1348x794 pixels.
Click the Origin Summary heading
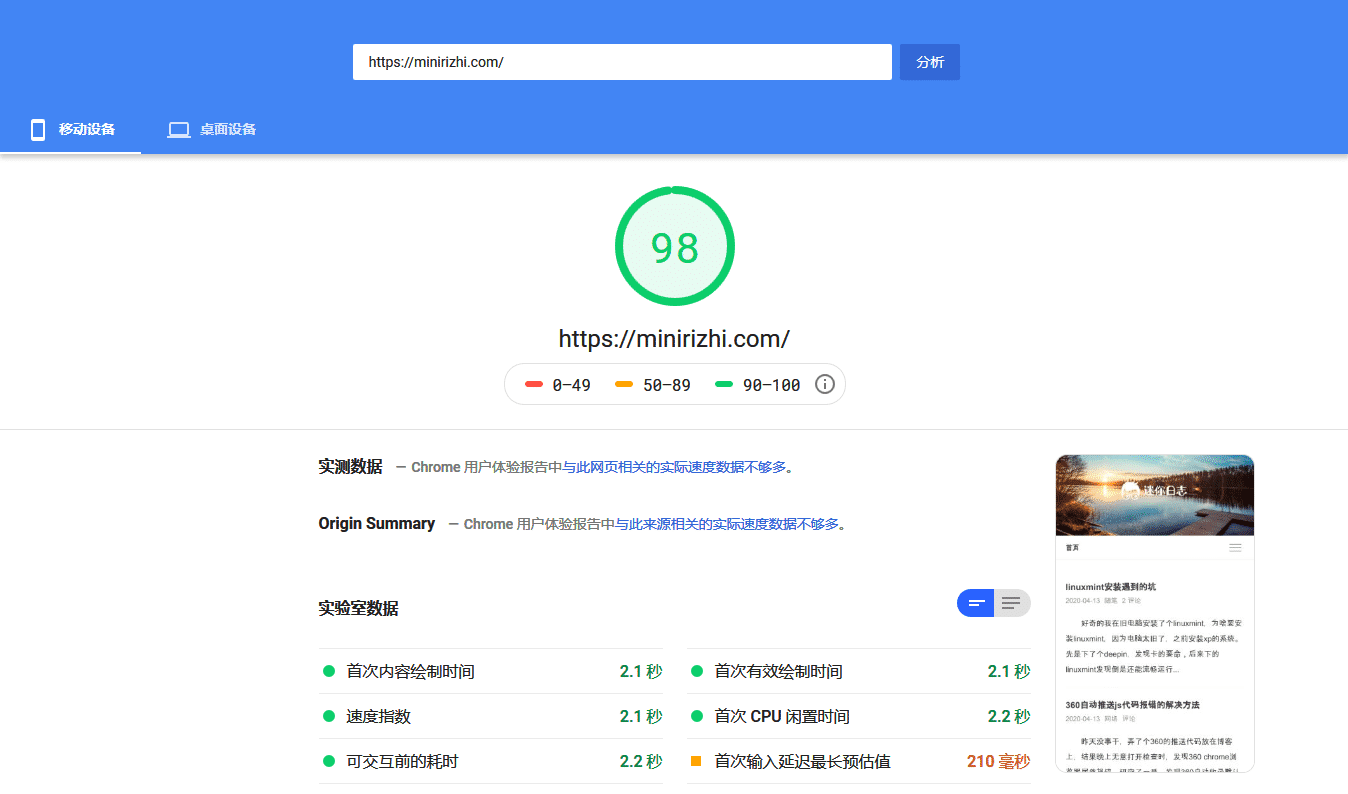click(x=376, y=523)
